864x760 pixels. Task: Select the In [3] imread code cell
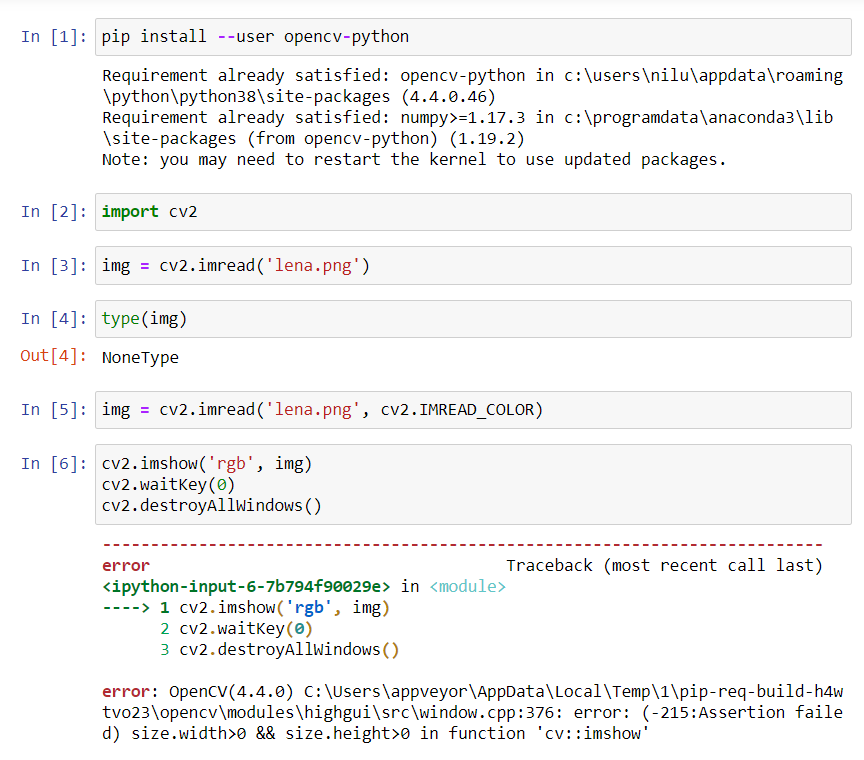pyautogui.click(x=473, y=266)
